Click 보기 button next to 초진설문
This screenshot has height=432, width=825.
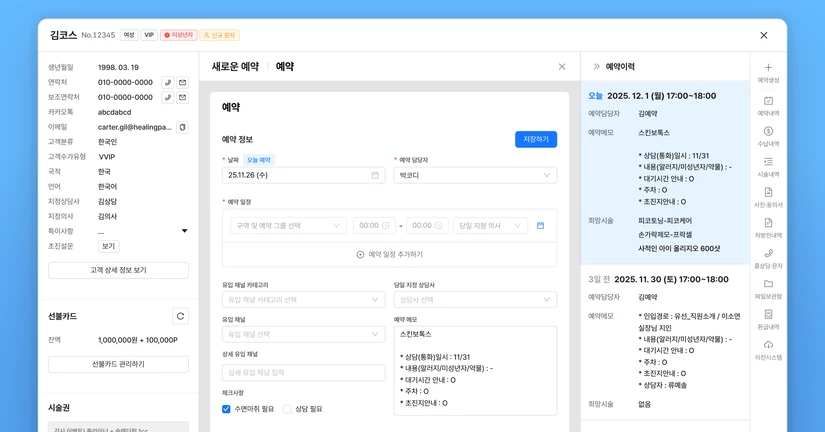pos(108,246)
